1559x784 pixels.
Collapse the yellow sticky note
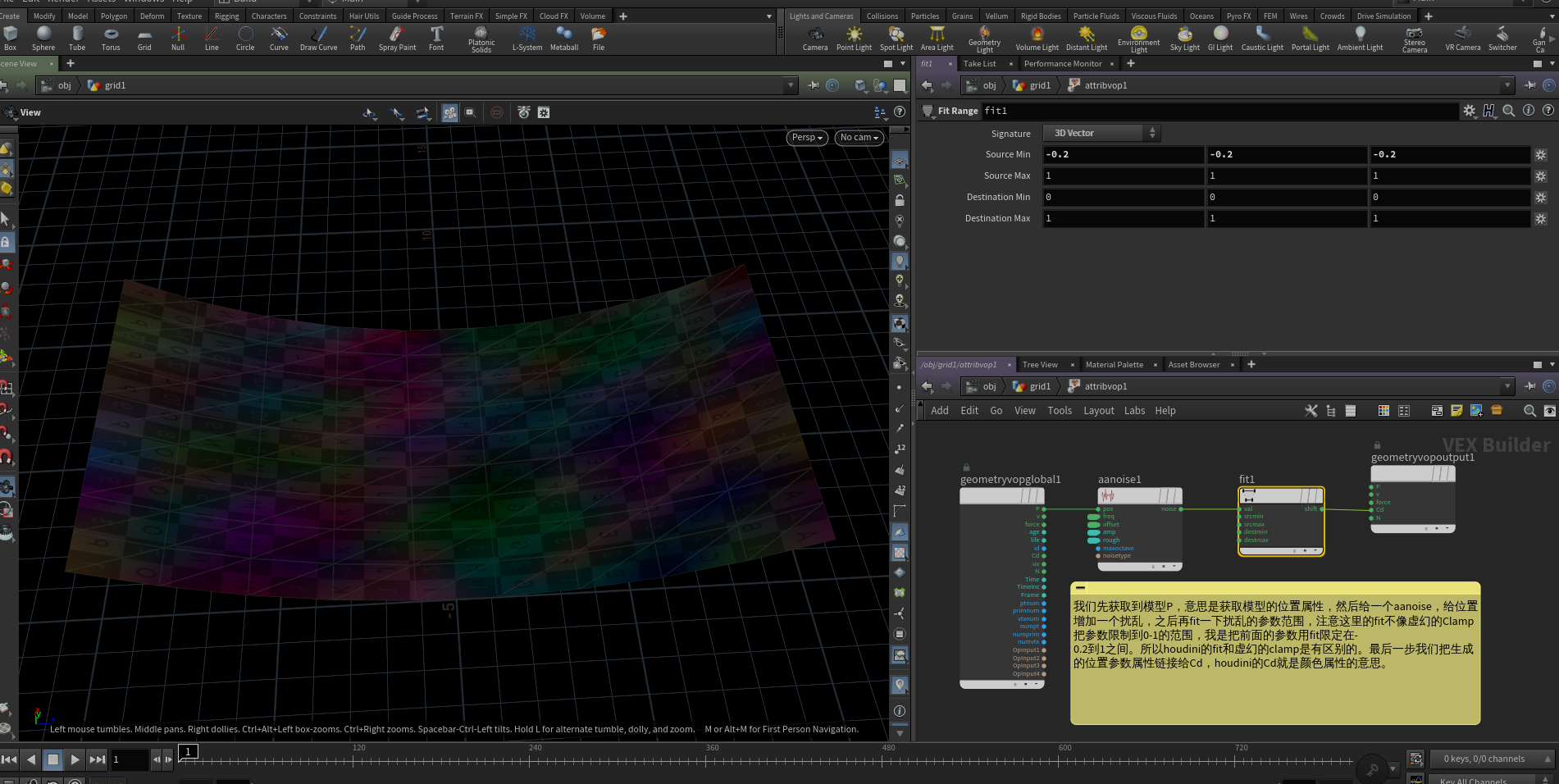click(x=1081, y=588)
